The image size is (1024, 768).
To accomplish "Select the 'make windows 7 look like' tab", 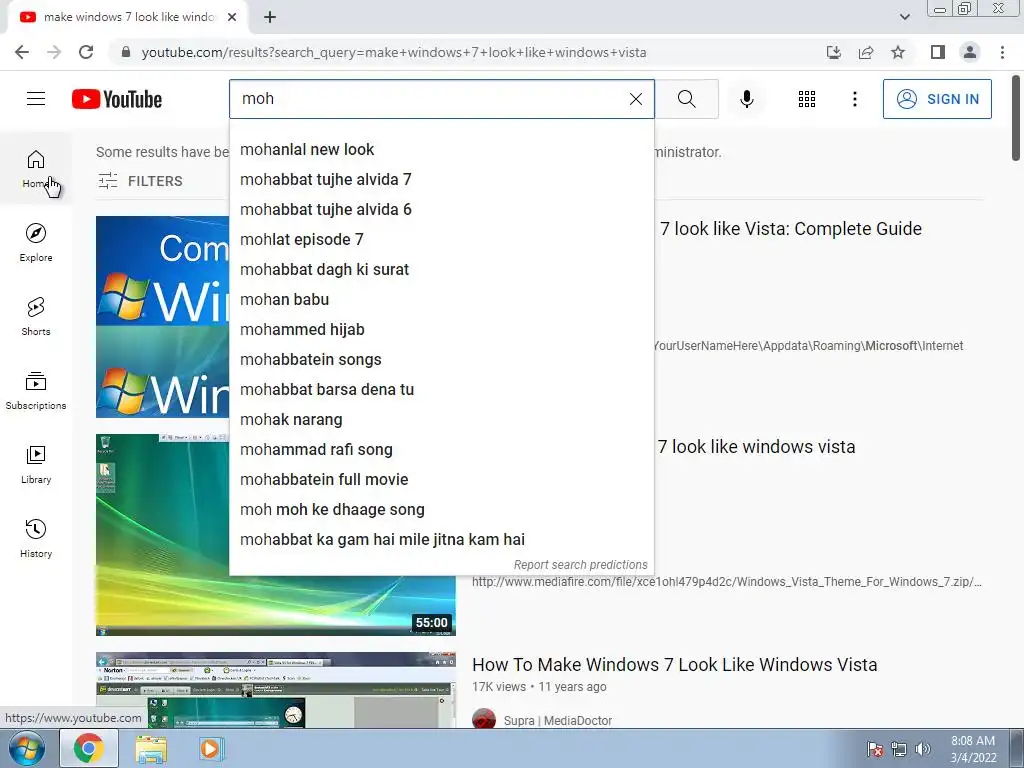I will point(127,17).
